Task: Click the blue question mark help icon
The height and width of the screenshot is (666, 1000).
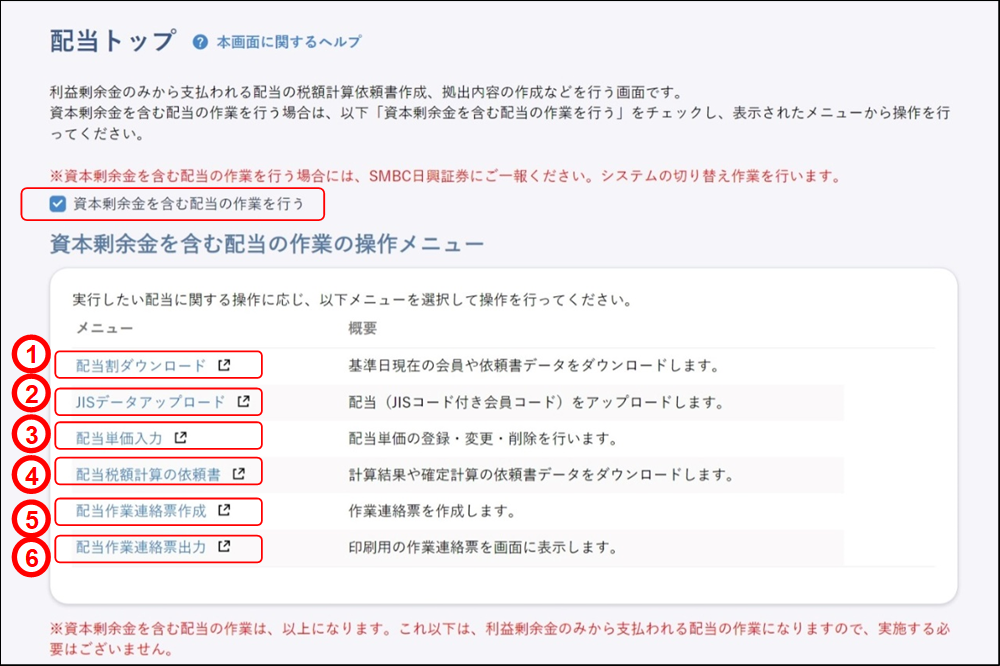Action: tap(200, 42)
